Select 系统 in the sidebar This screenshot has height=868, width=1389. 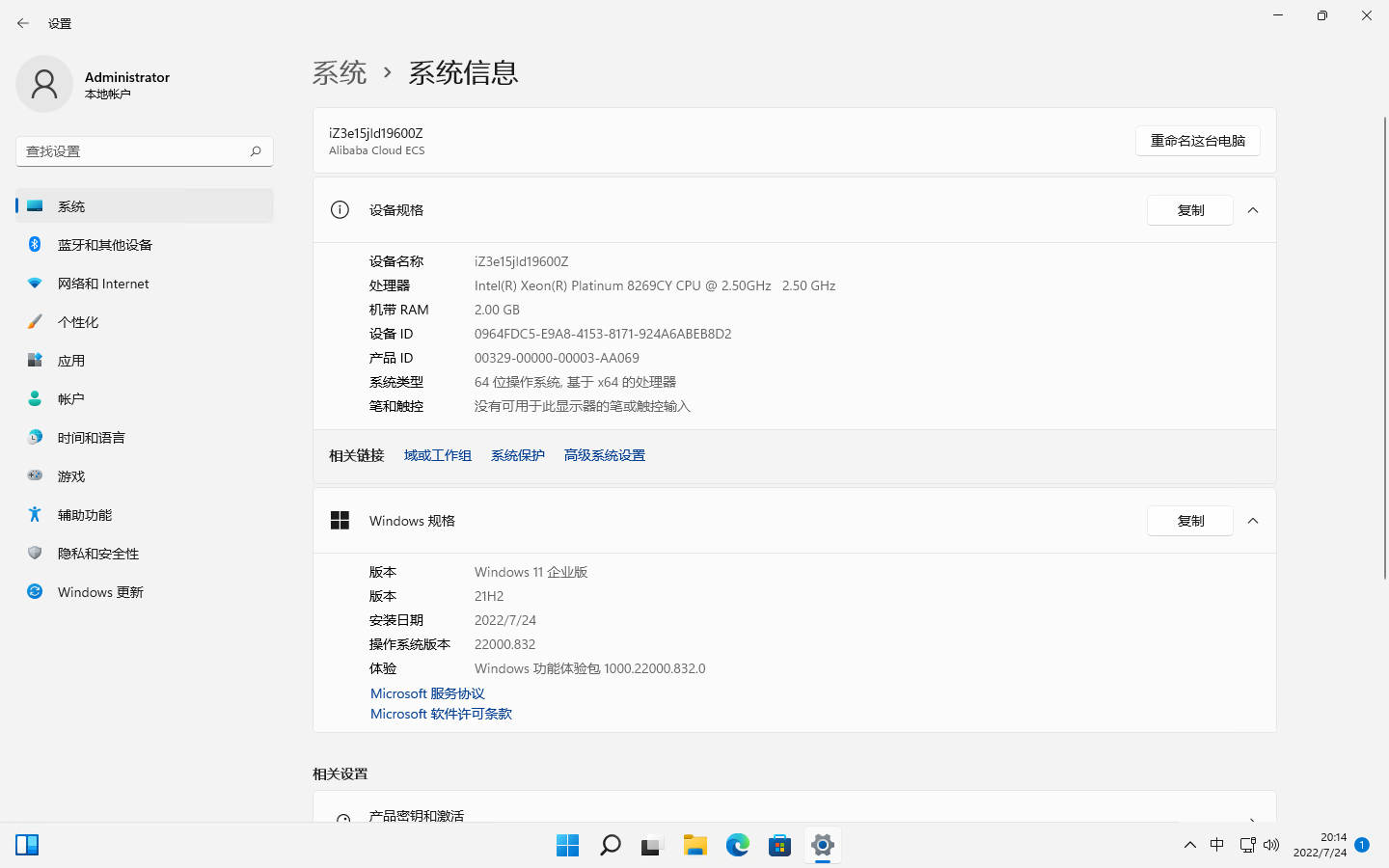(x=145, y=206)
